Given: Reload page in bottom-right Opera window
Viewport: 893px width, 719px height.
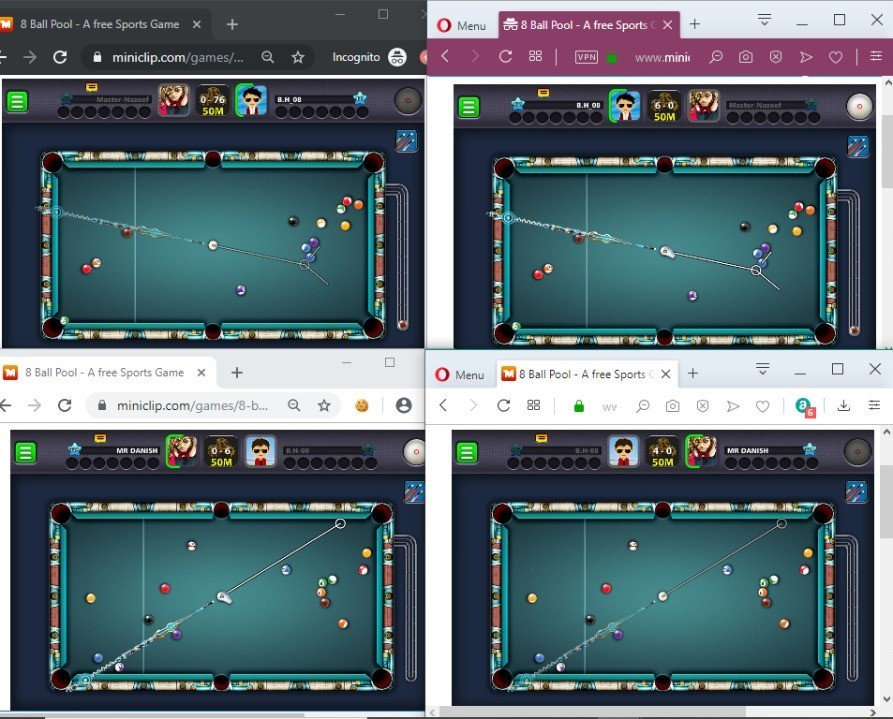Looking at the screenshot, I should pos(503,405).
